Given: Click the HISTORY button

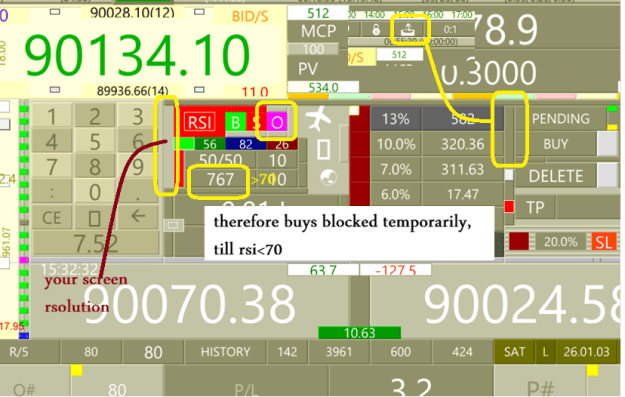Looking at the screenshot, I should point(226,352).
